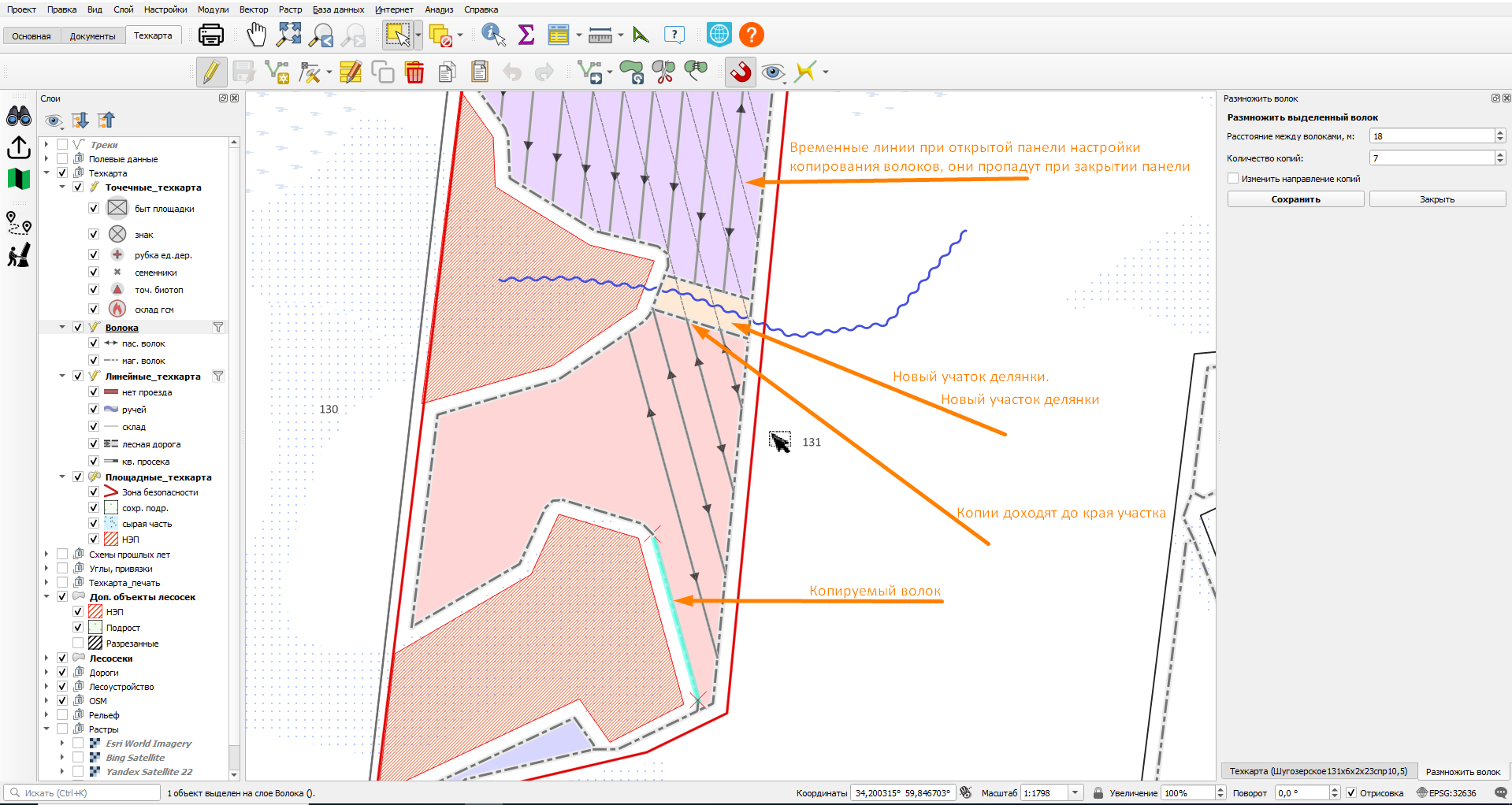Click the Expand All layers icon
The image size is (1512, 805).
[80, 120]
